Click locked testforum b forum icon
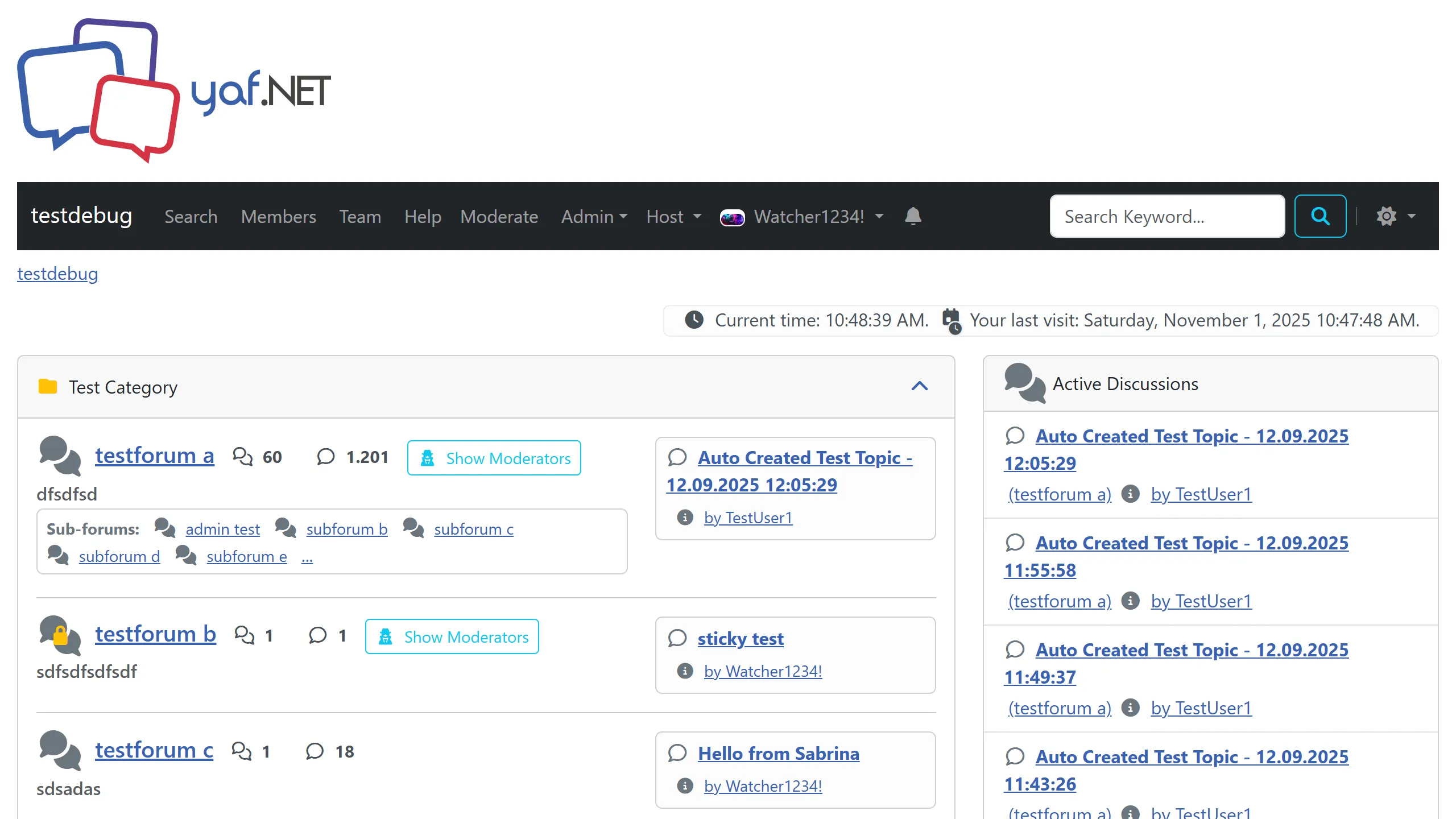The image size is (1456, 819). (x=60, y=635)
